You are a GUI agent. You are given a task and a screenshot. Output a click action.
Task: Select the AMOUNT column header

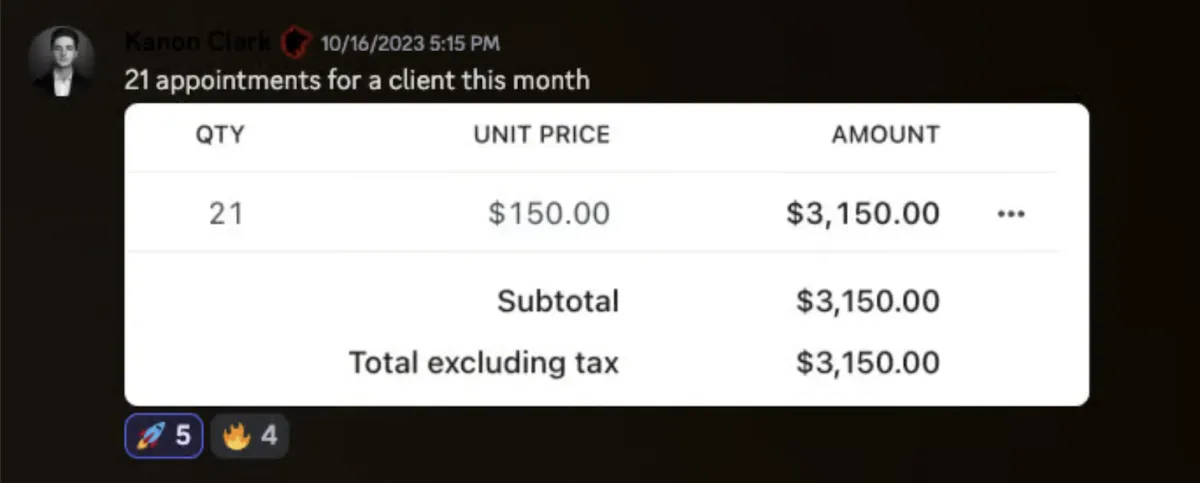(885, 134)
